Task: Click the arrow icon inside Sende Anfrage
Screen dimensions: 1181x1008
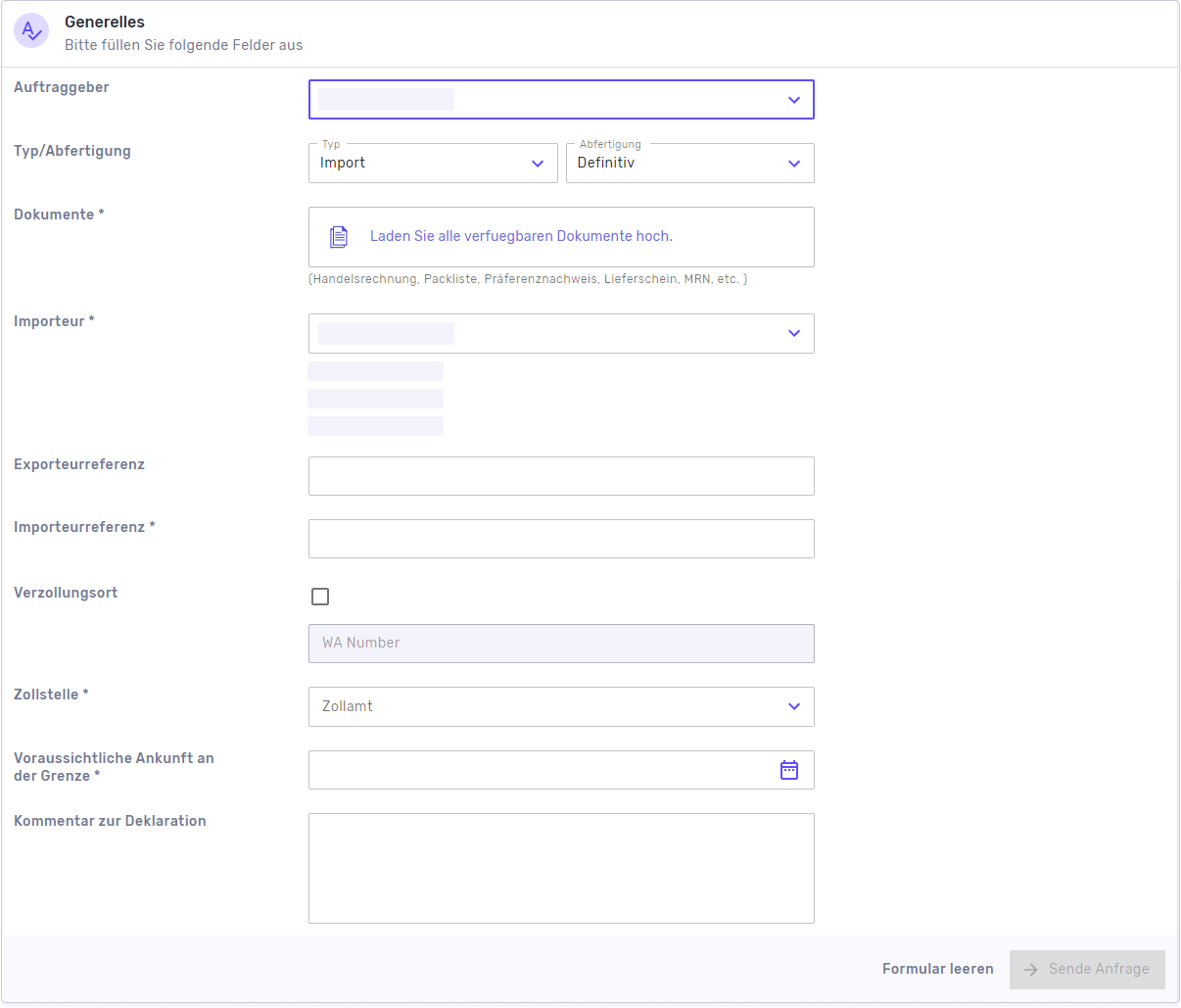Action: 1029,969
